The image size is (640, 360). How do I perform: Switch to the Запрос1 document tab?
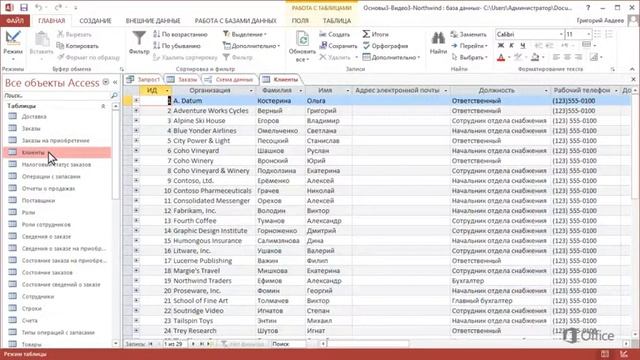click(x=144, y=79)
